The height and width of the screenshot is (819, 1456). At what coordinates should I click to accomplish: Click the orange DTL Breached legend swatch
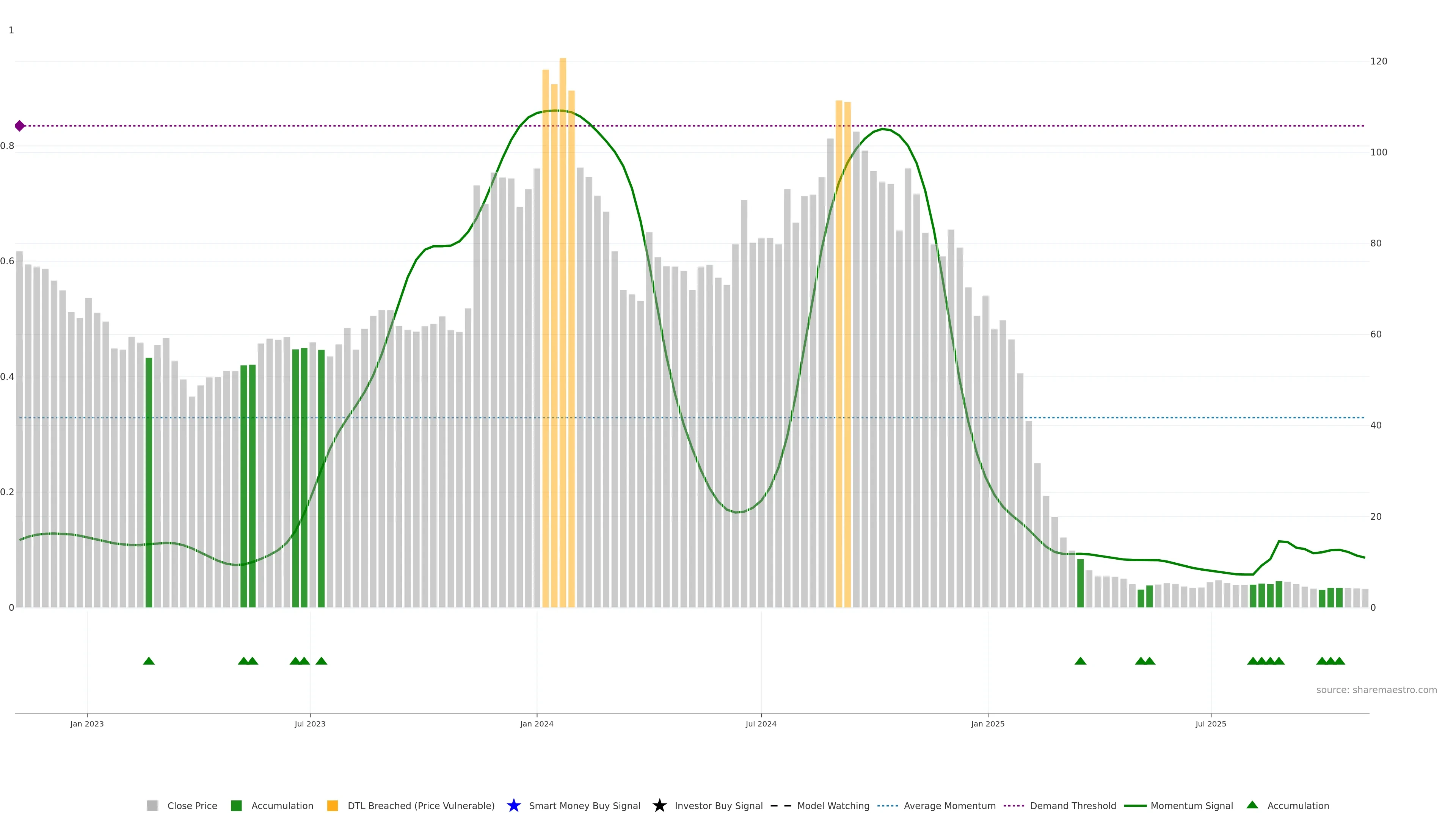[x=333, y=805]
